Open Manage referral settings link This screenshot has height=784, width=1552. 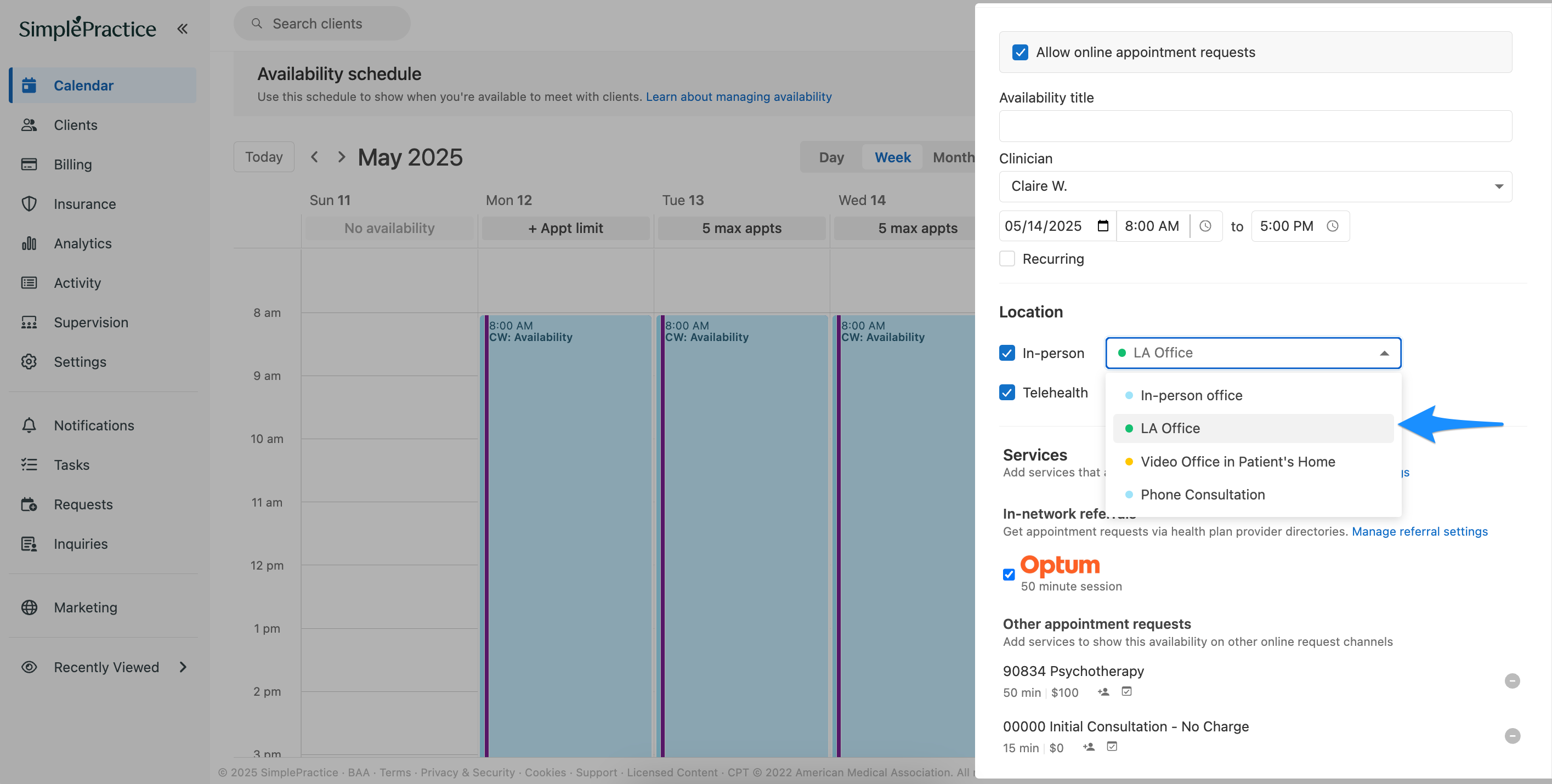pos(1419,531)
